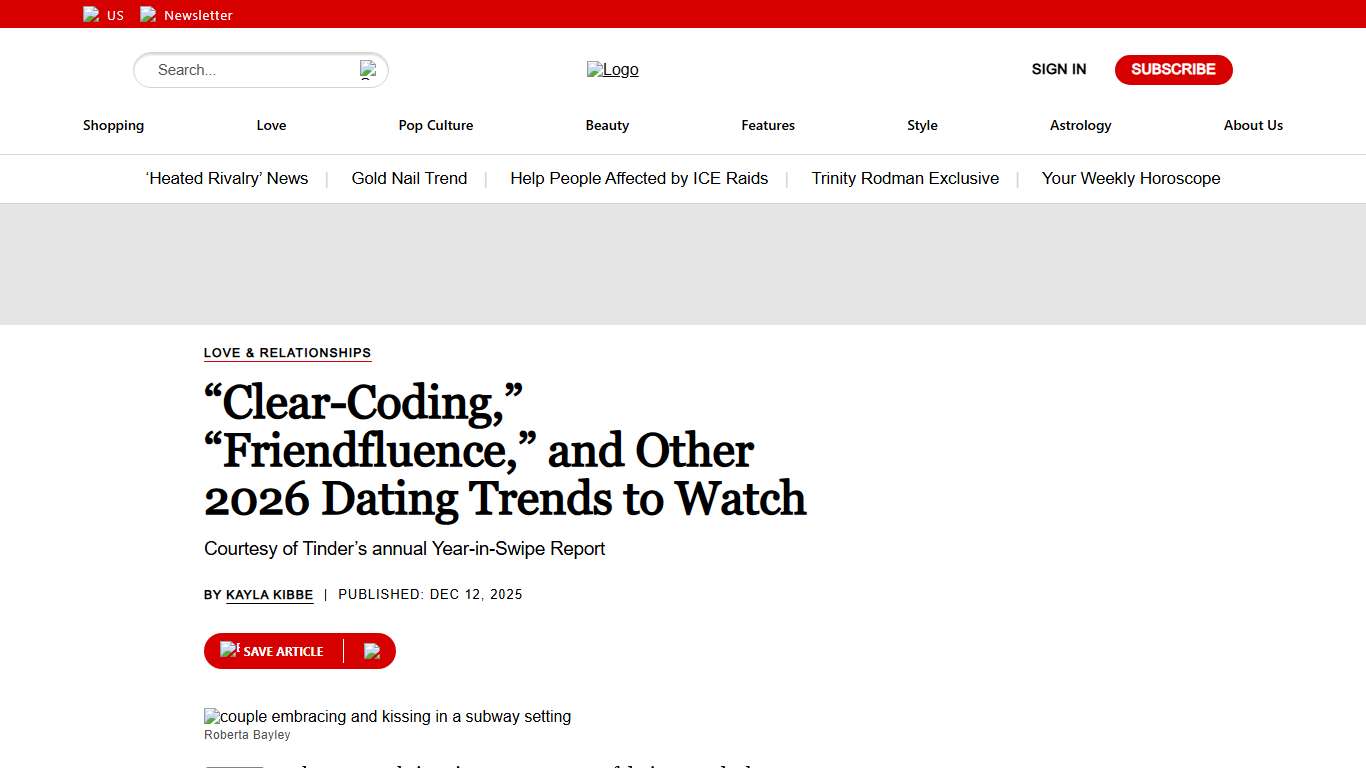Image resolution: width=1366 pixels, height=768 pixels.
Task: Click the couple subway photo placeholder icon
Action: (x=212, y=716)
